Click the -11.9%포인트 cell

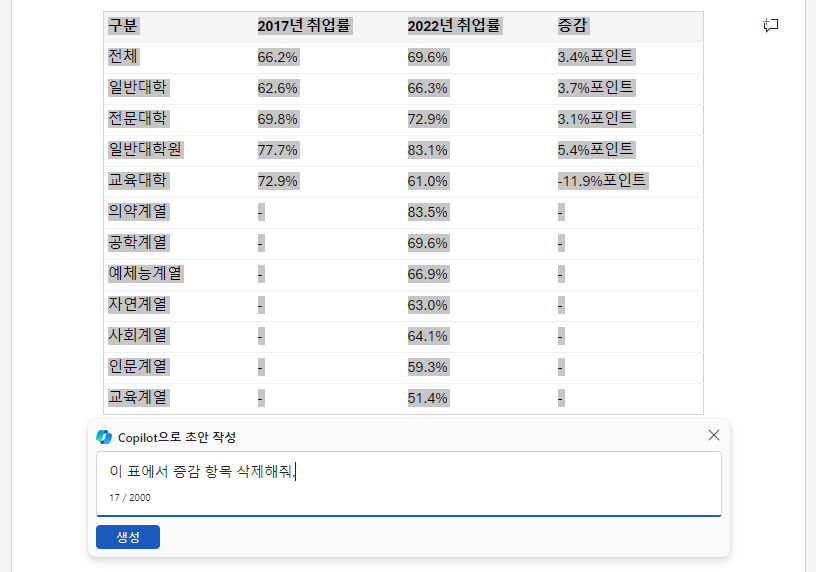pyautogui.click(x=603, y=181)
